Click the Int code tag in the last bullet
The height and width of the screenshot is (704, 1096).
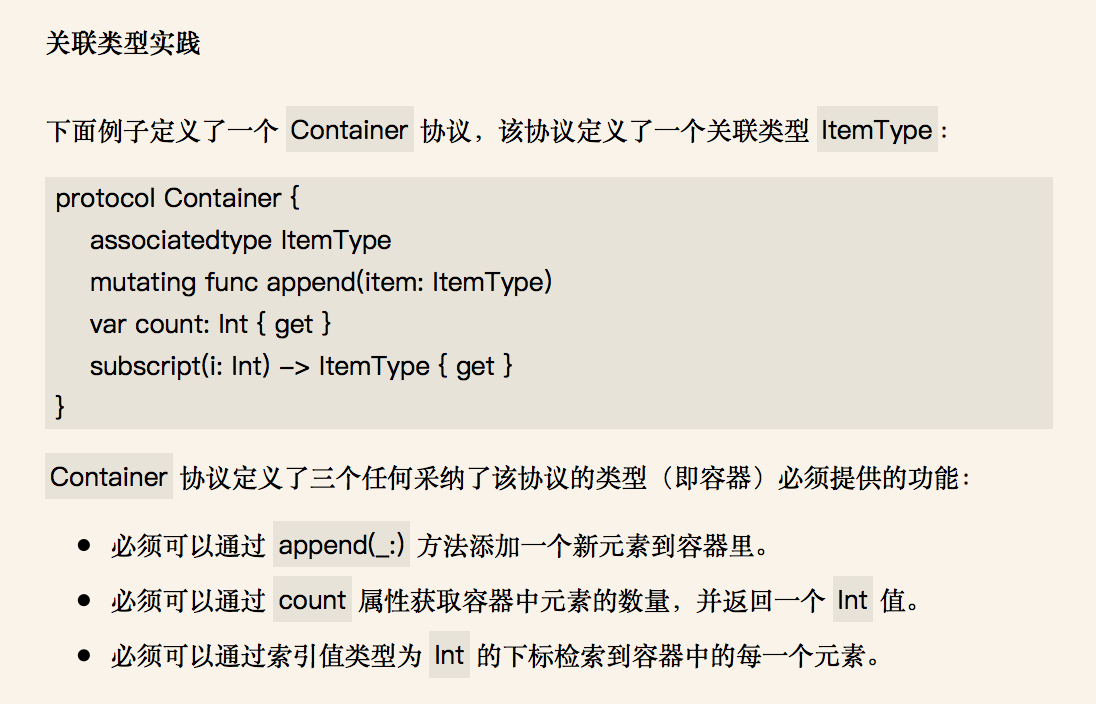click(x=449, y=655)
